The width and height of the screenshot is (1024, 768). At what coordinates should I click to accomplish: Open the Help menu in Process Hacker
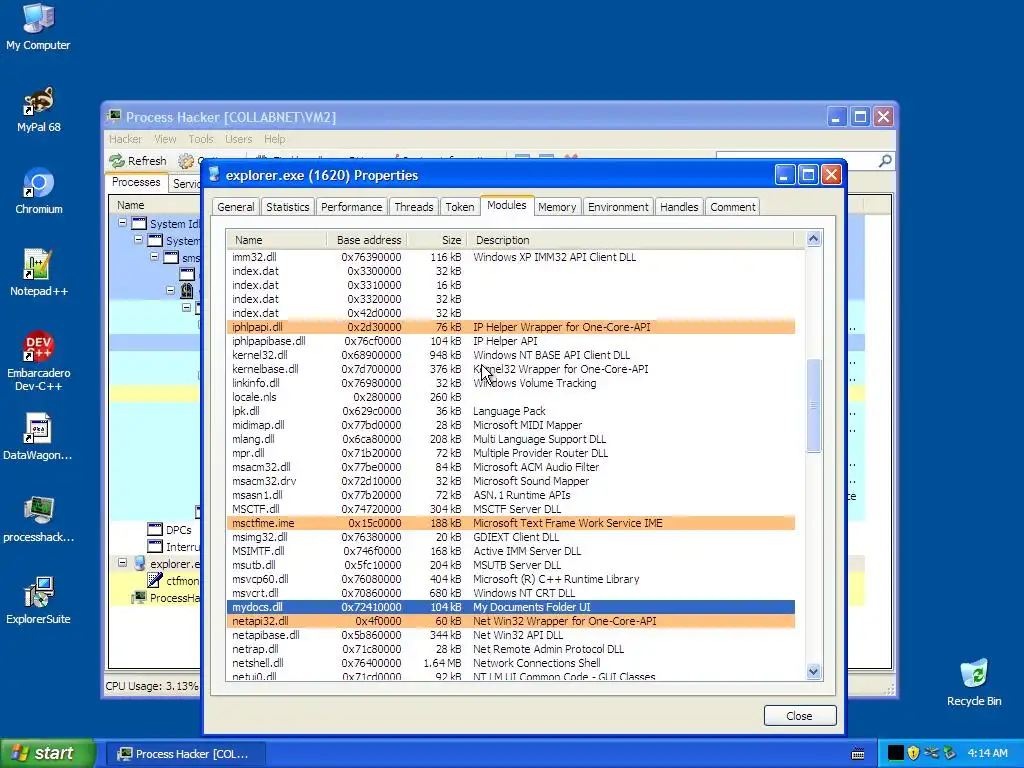point(274,139)
